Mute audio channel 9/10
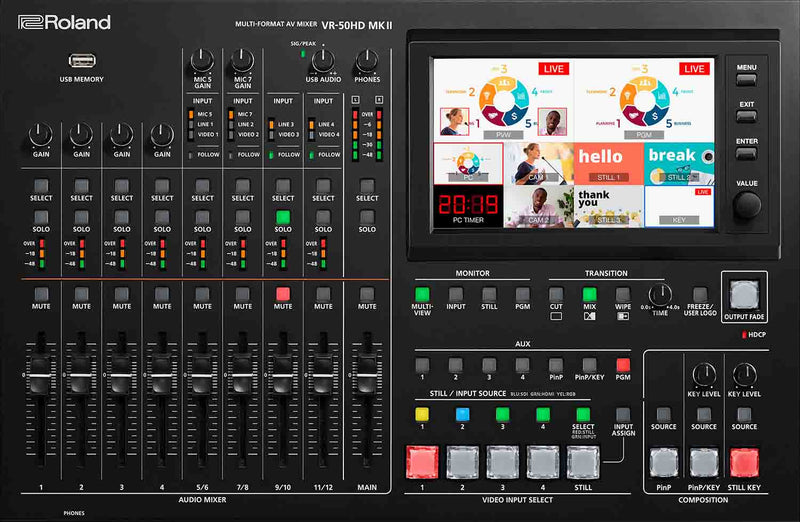 [x=283, y=294]
